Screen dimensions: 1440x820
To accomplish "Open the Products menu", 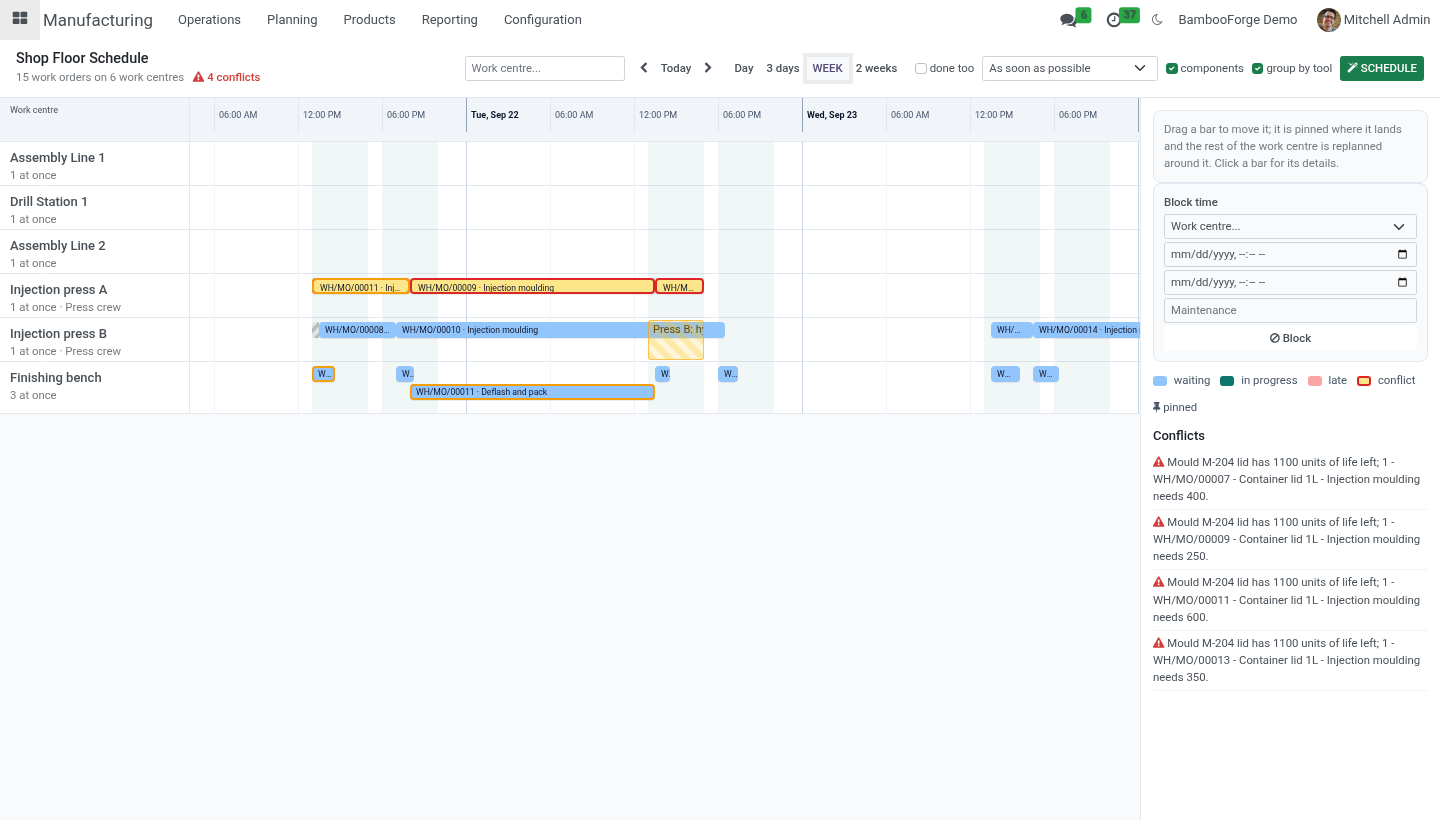I will 369,20.
